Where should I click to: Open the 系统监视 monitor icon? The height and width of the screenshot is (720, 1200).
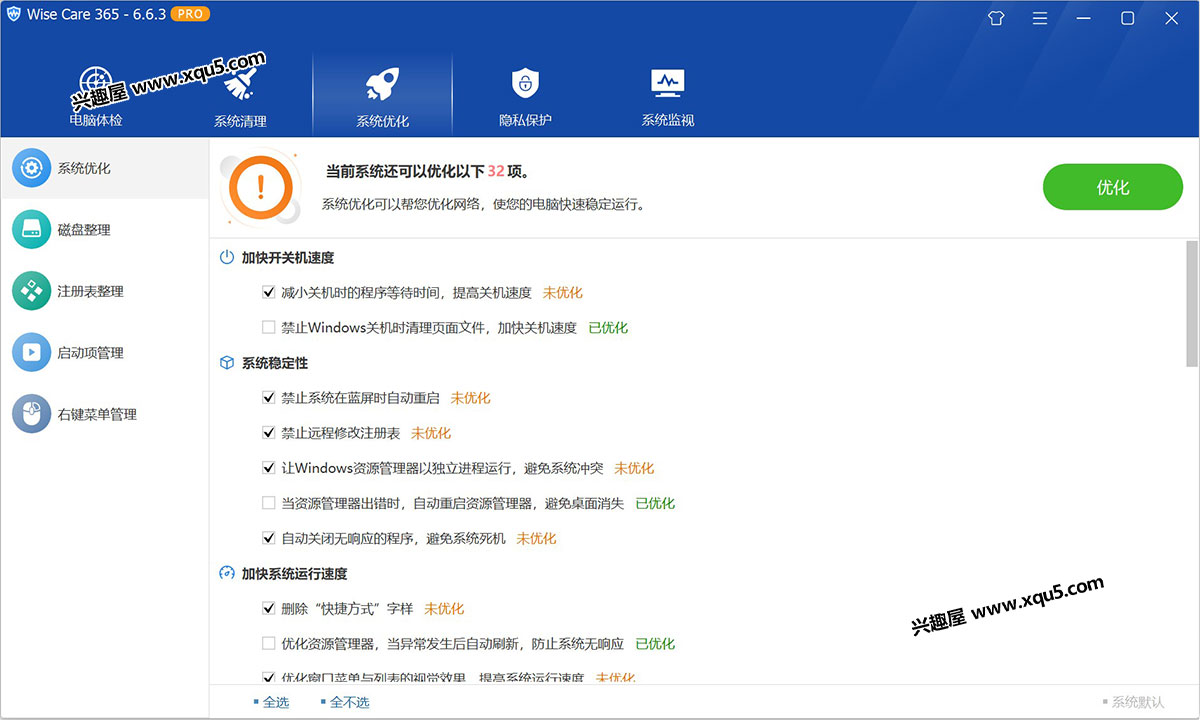(x=667, y=83)
